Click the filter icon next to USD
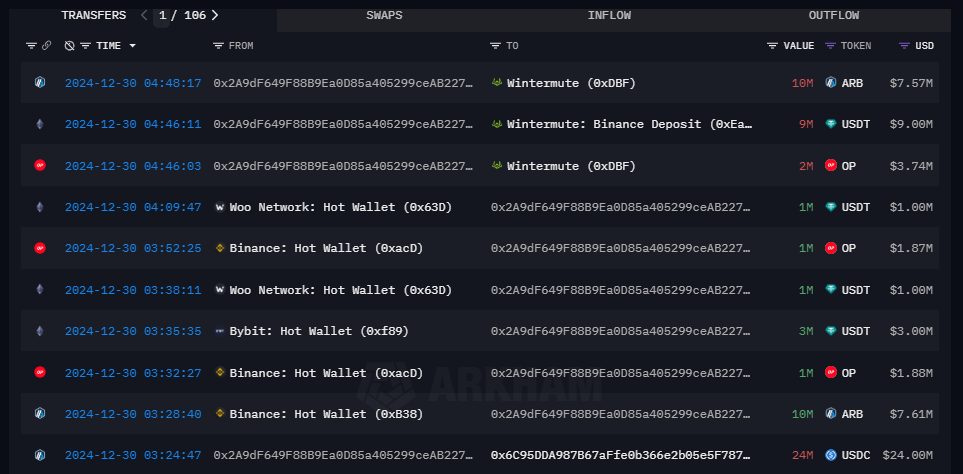This screenshot has width=963, height=474. pyautogui.click(x=904, y=46)
